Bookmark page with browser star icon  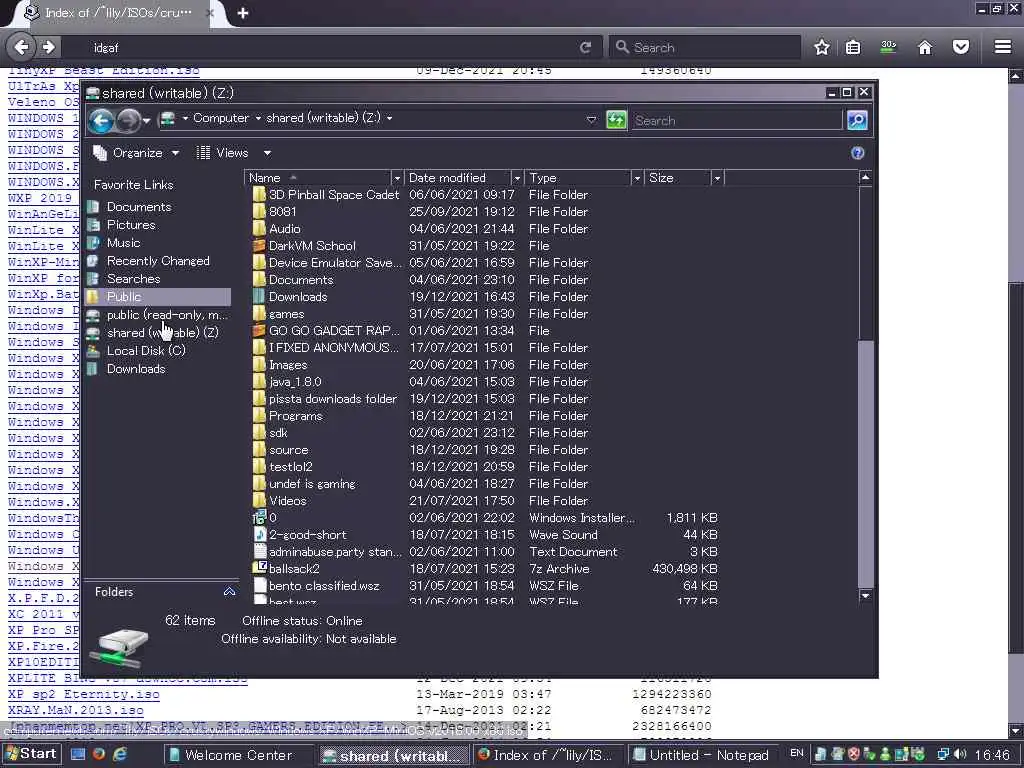tap(822, 48)
